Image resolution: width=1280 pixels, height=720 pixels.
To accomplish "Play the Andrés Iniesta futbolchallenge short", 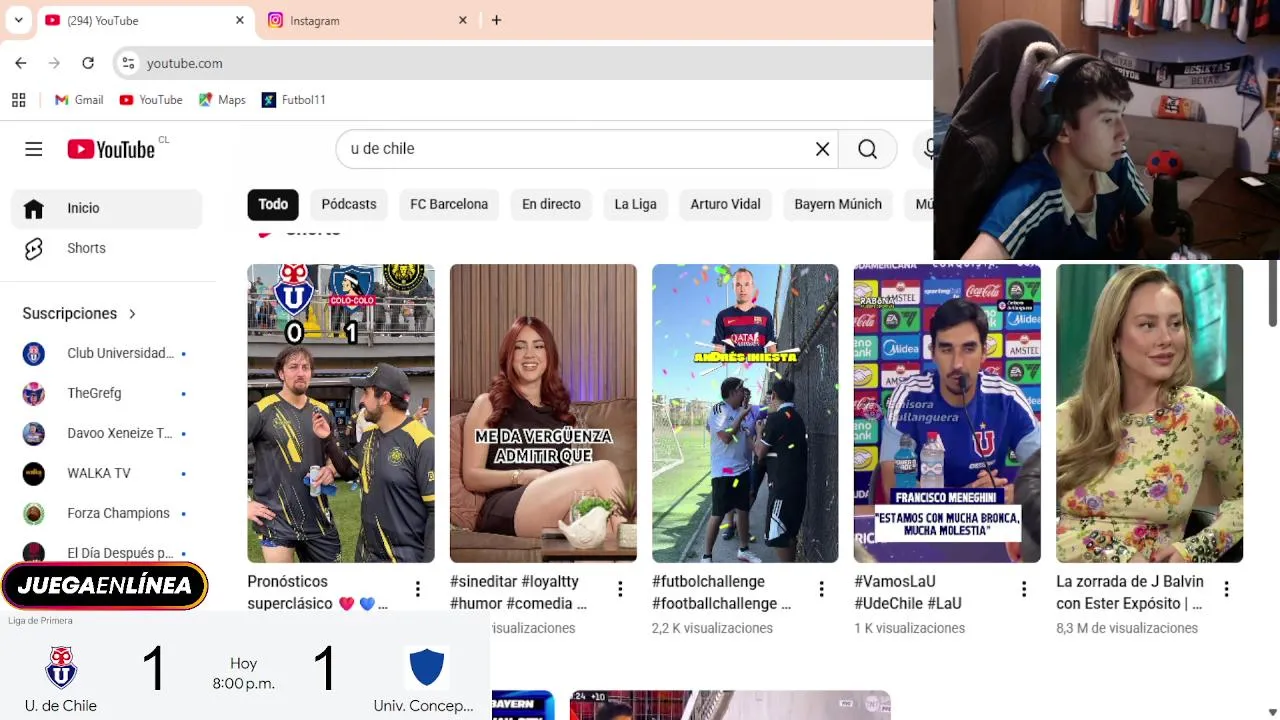I will (745, 413).
